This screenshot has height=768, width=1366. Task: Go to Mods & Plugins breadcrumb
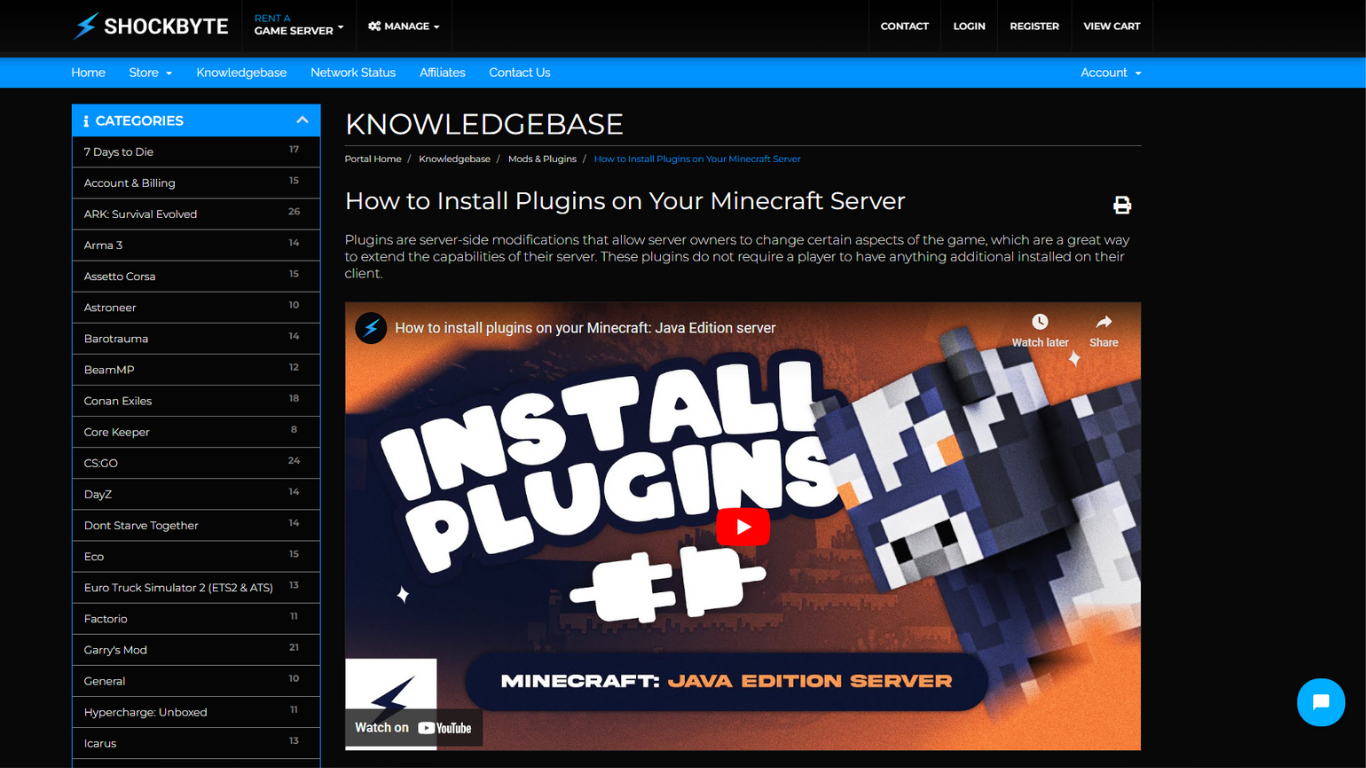pyautogui.click(x=542, y=159)
